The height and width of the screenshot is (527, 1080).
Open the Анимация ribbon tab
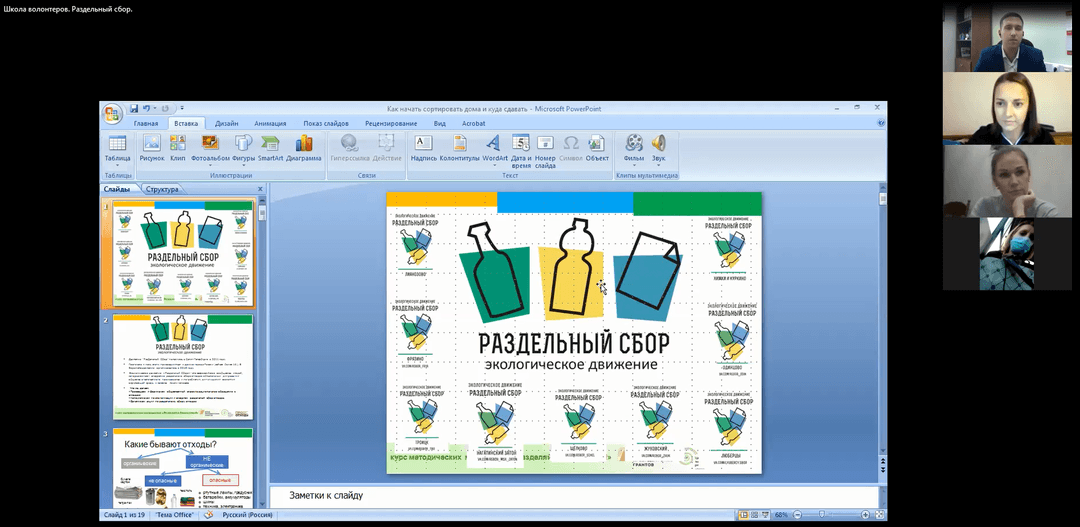point(270,123)
